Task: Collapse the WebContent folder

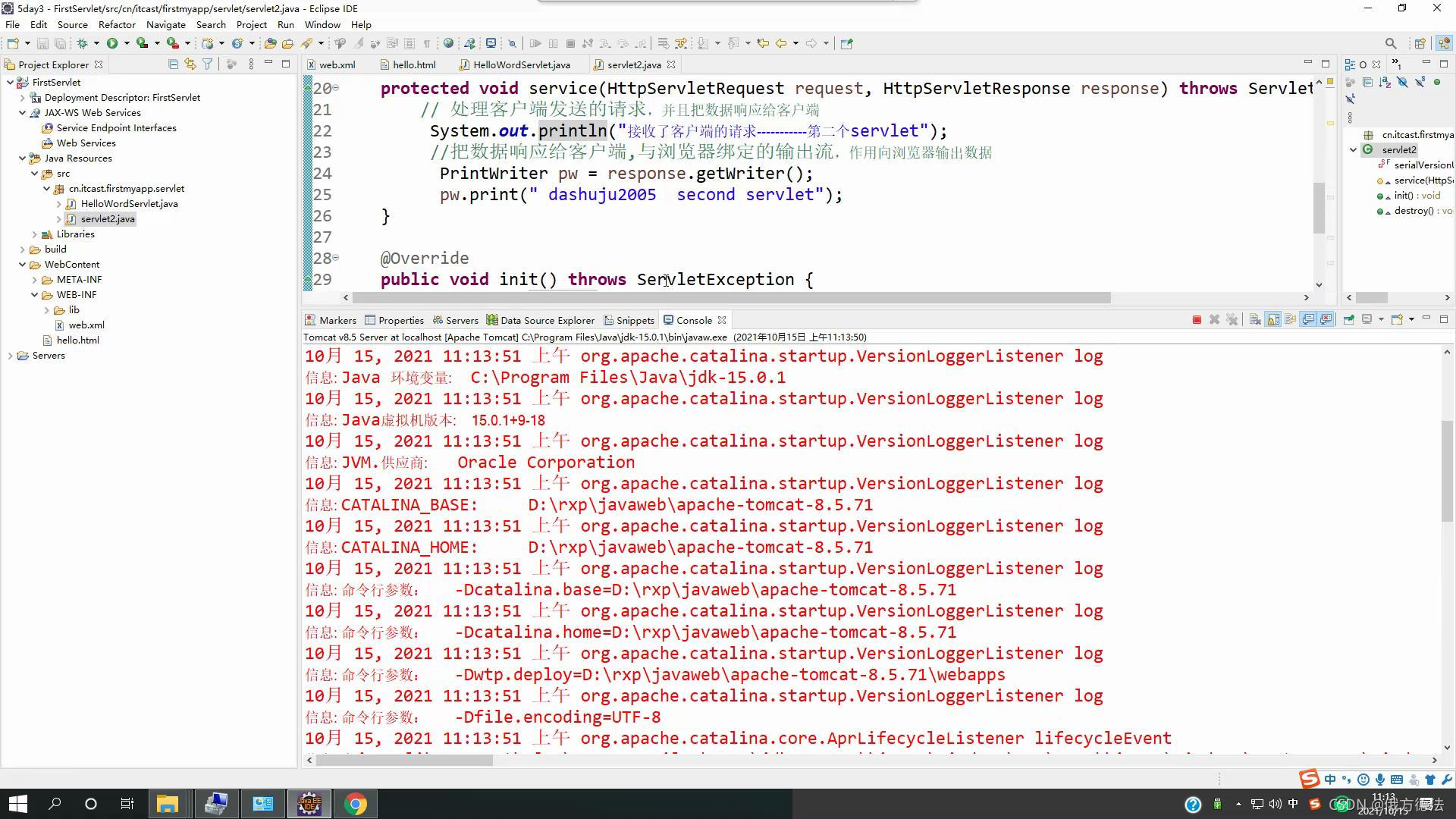Action: pos(22,264)
